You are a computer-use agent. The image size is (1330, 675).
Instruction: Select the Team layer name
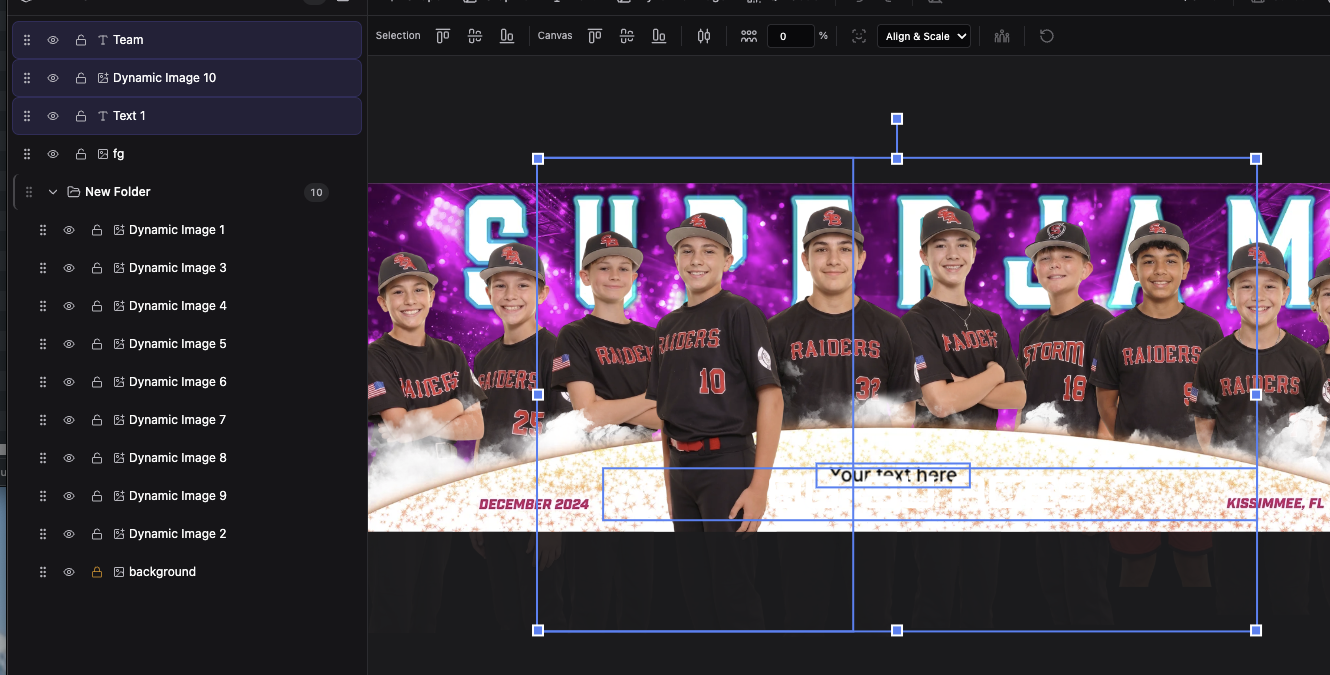[x=128, y=40]
